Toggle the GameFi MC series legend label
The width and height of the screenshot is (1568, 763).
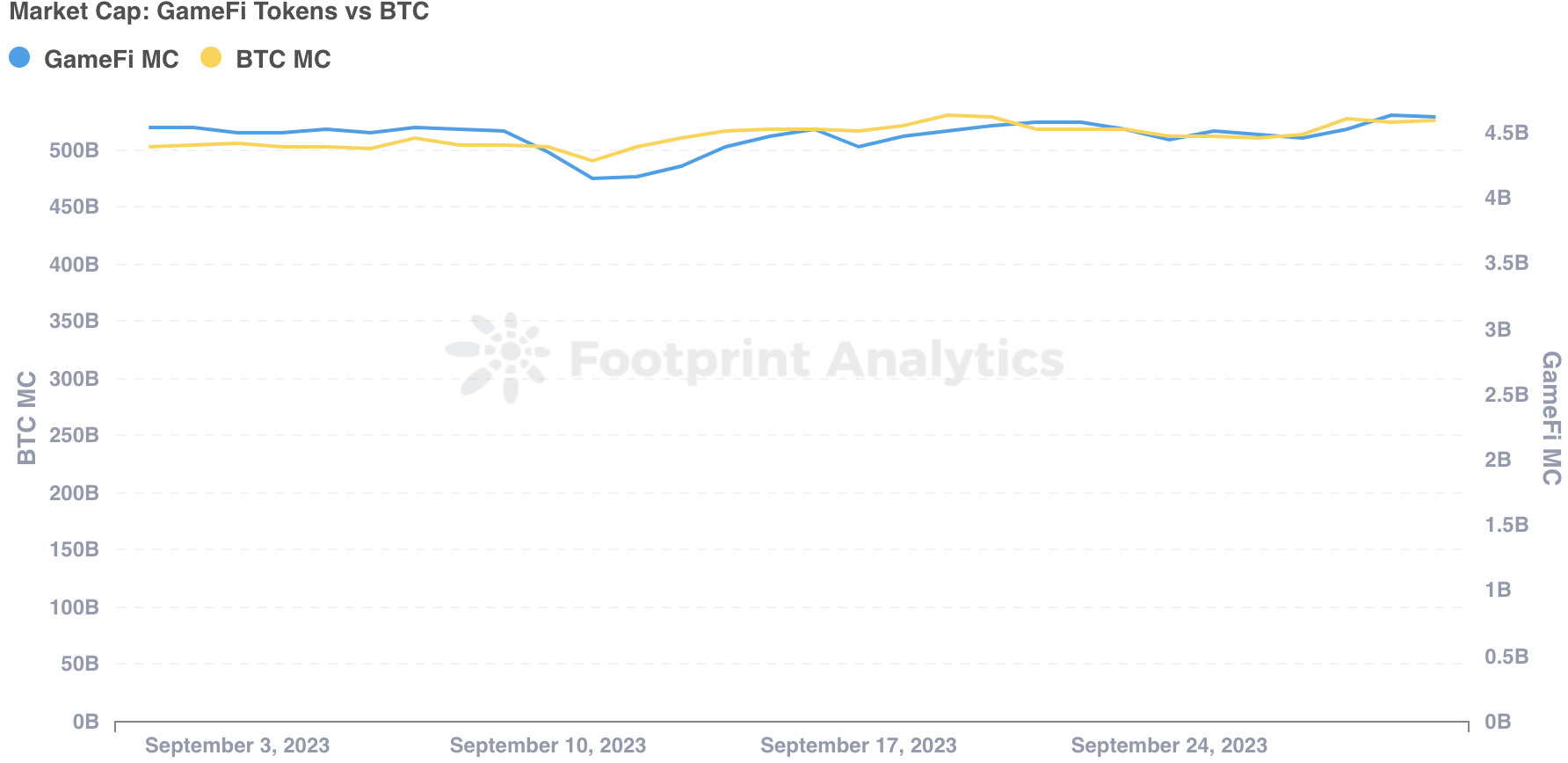tap(111, 60)
